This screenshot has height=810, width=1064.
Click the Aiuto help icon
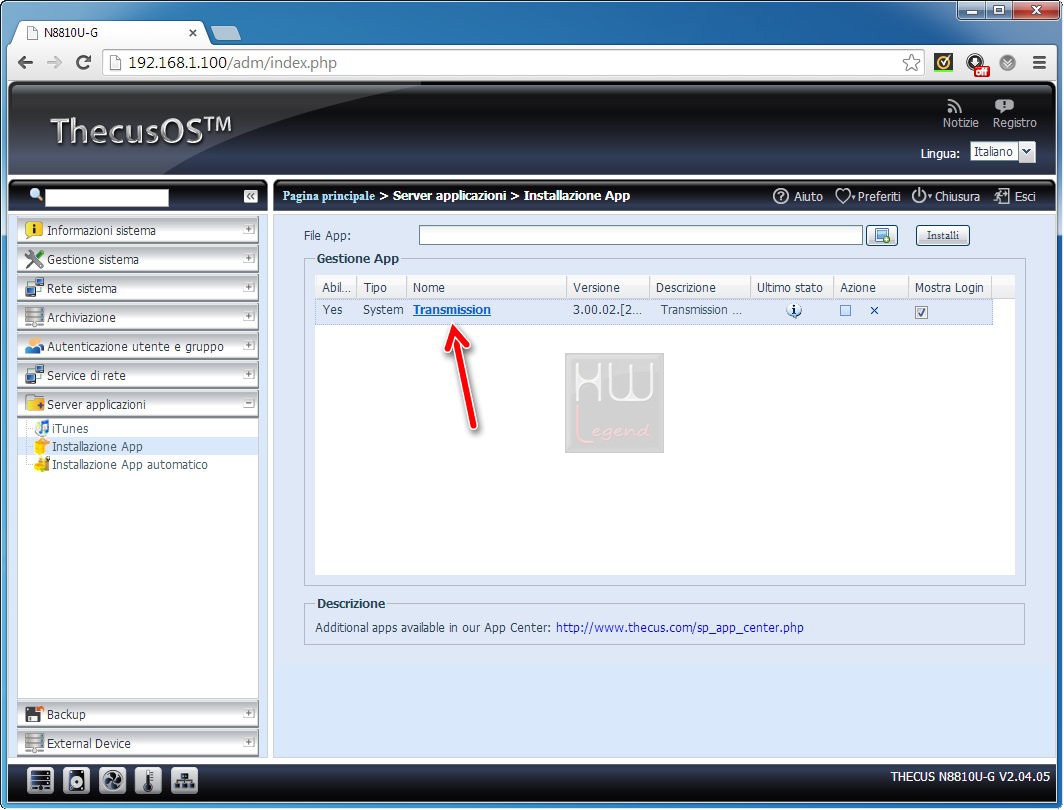click(x=780, y=196)
